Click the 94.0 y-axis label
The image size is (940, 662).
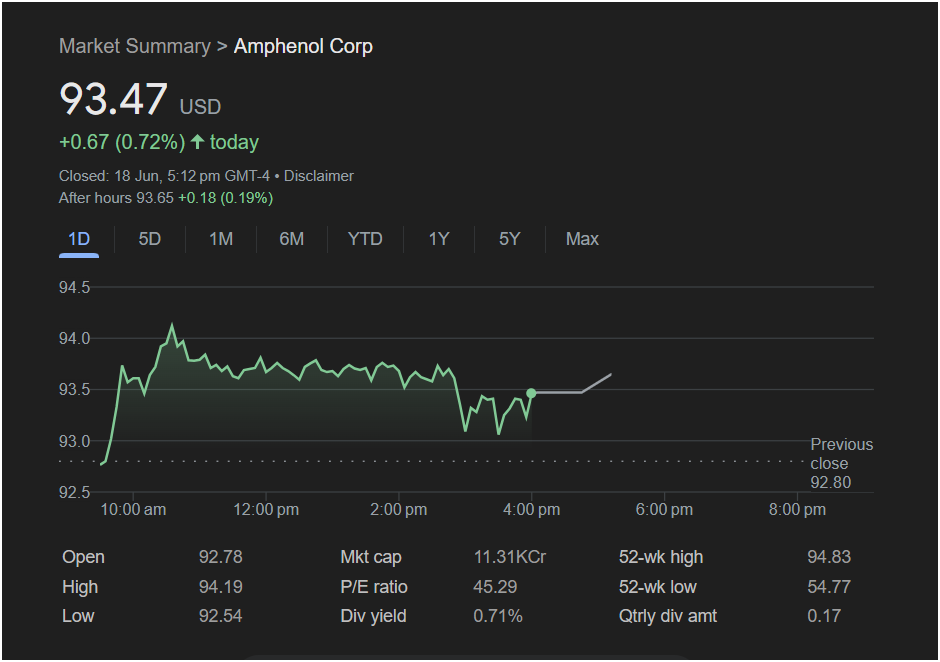(74, 339)
